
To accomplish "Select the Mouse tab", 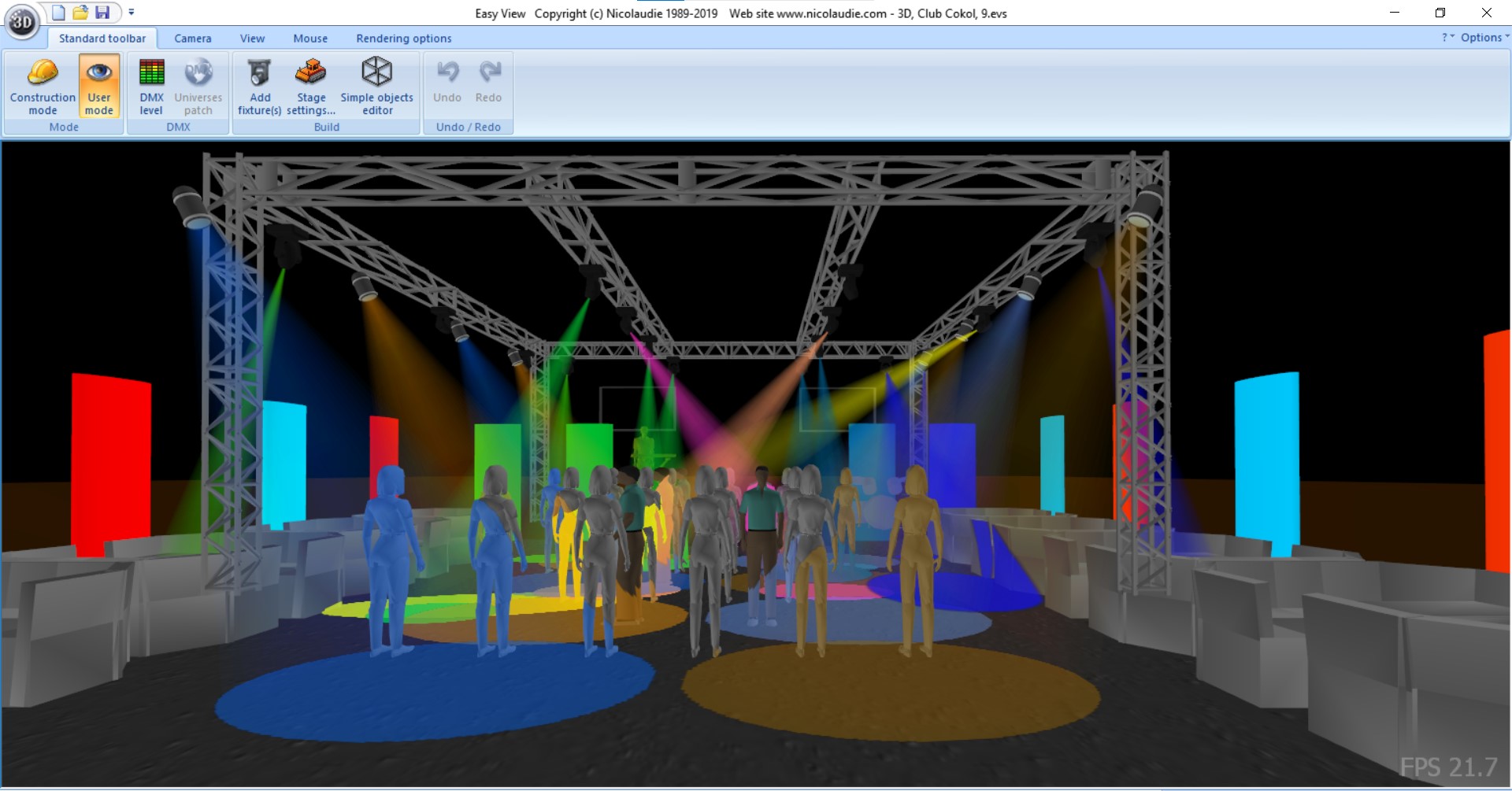I will (x=310, y=38).
